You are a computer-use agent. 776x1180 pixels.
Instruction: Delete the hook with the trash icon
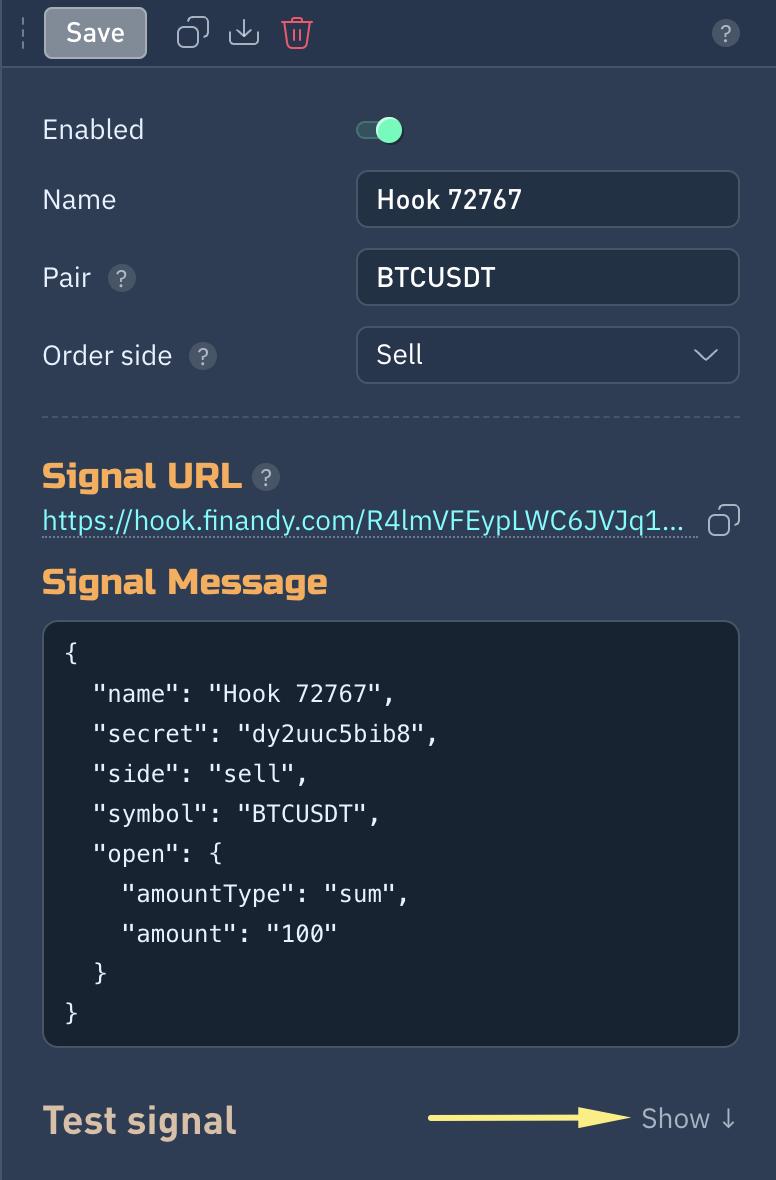pos(297,33)
